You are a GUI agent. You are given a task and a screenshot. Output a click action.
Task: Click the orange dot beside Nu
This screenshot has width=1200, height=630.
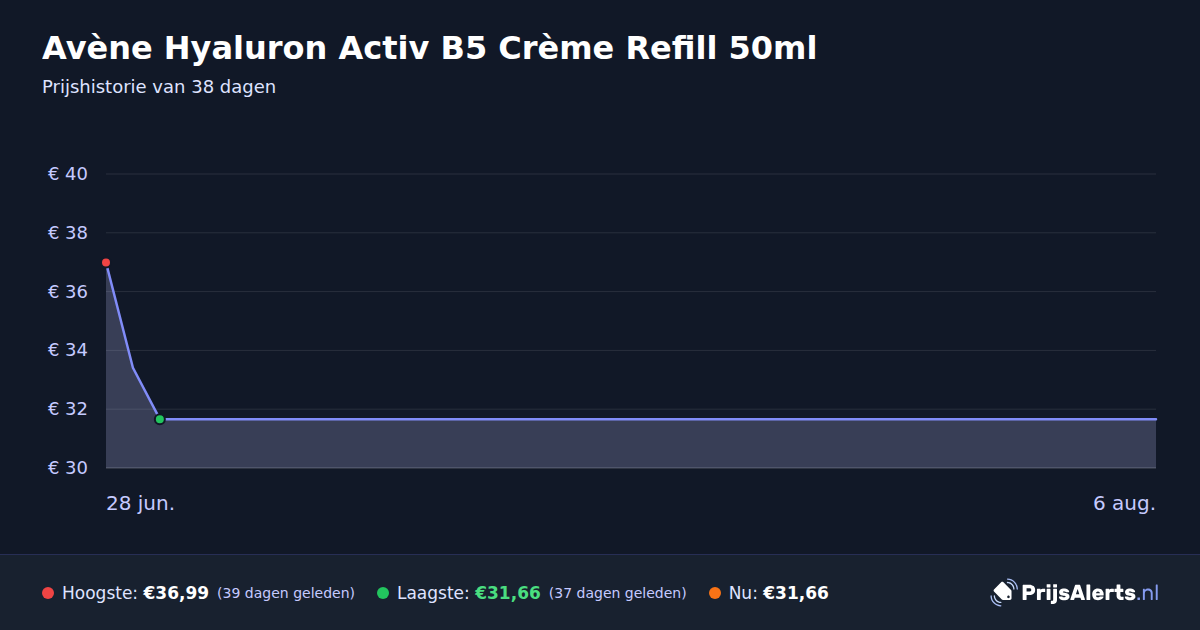coord(715,593)
